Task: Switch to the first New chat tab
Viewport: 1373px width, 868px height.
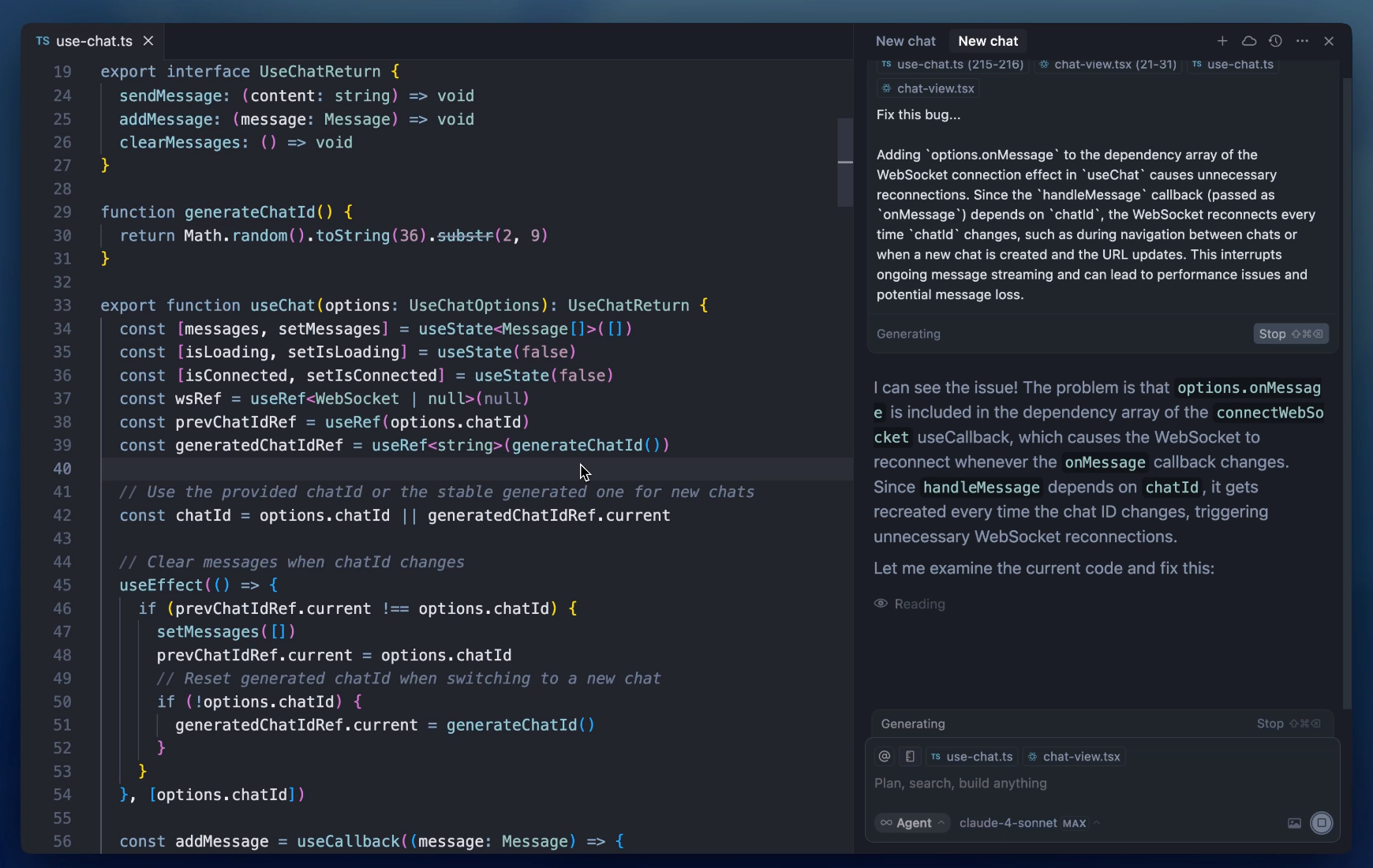Action: coord(905,41)
